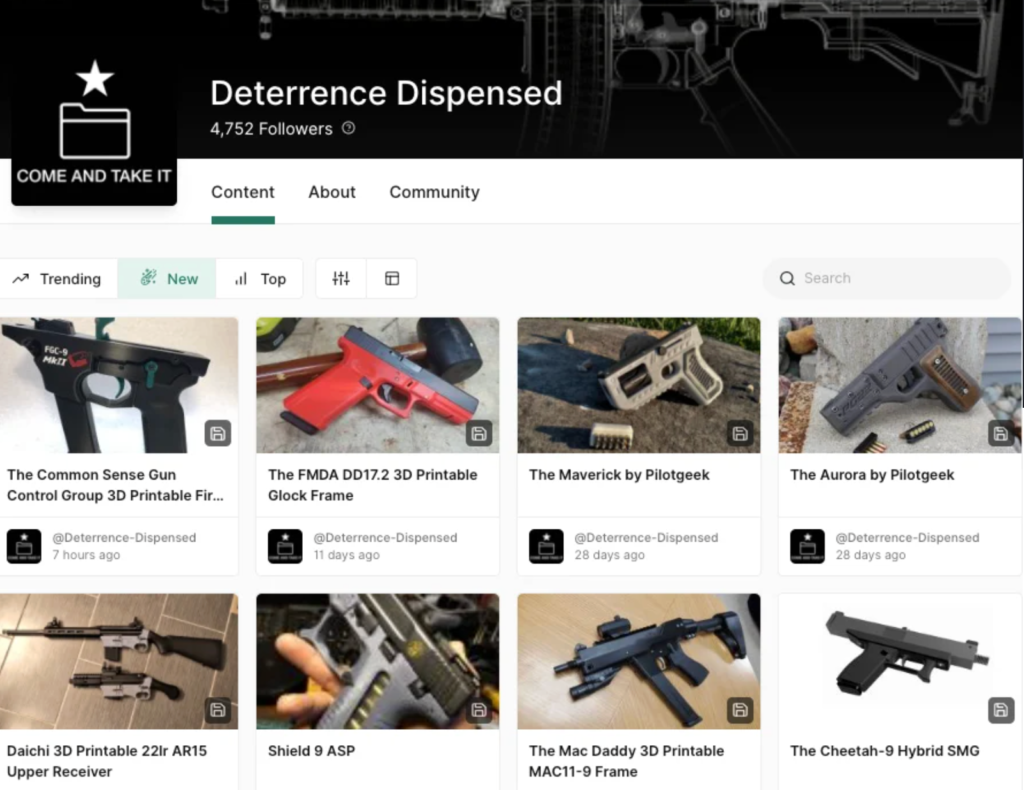The height and width of the screenshot is (790, 1024).
Task: Click the Deterrence Dispensed channel avatar
Action: [x=93, y=120]
